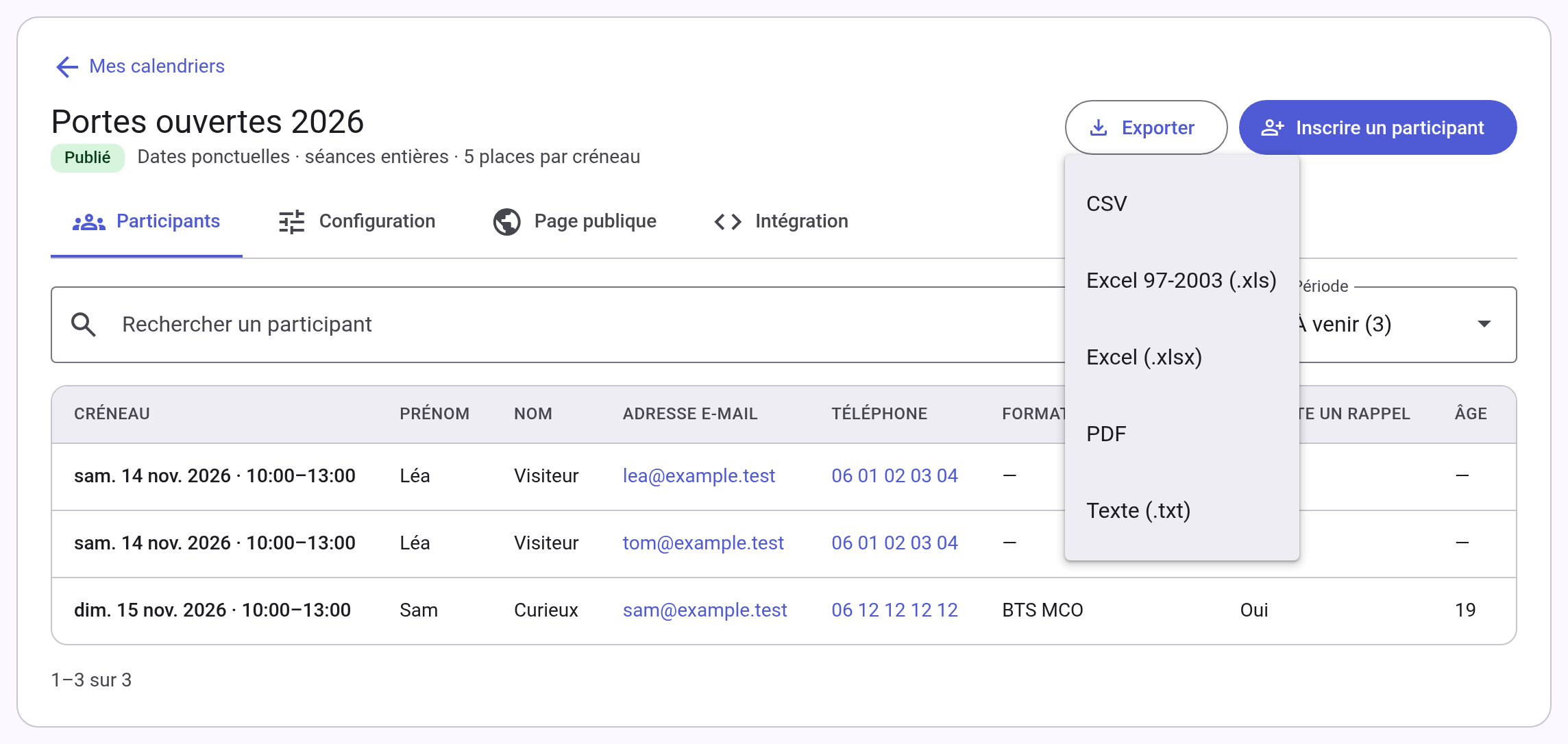The image size is (1568, 744).
Task: Choose Excel 97-2003 (.xls) export
Action: click(x=1181, y=281)
